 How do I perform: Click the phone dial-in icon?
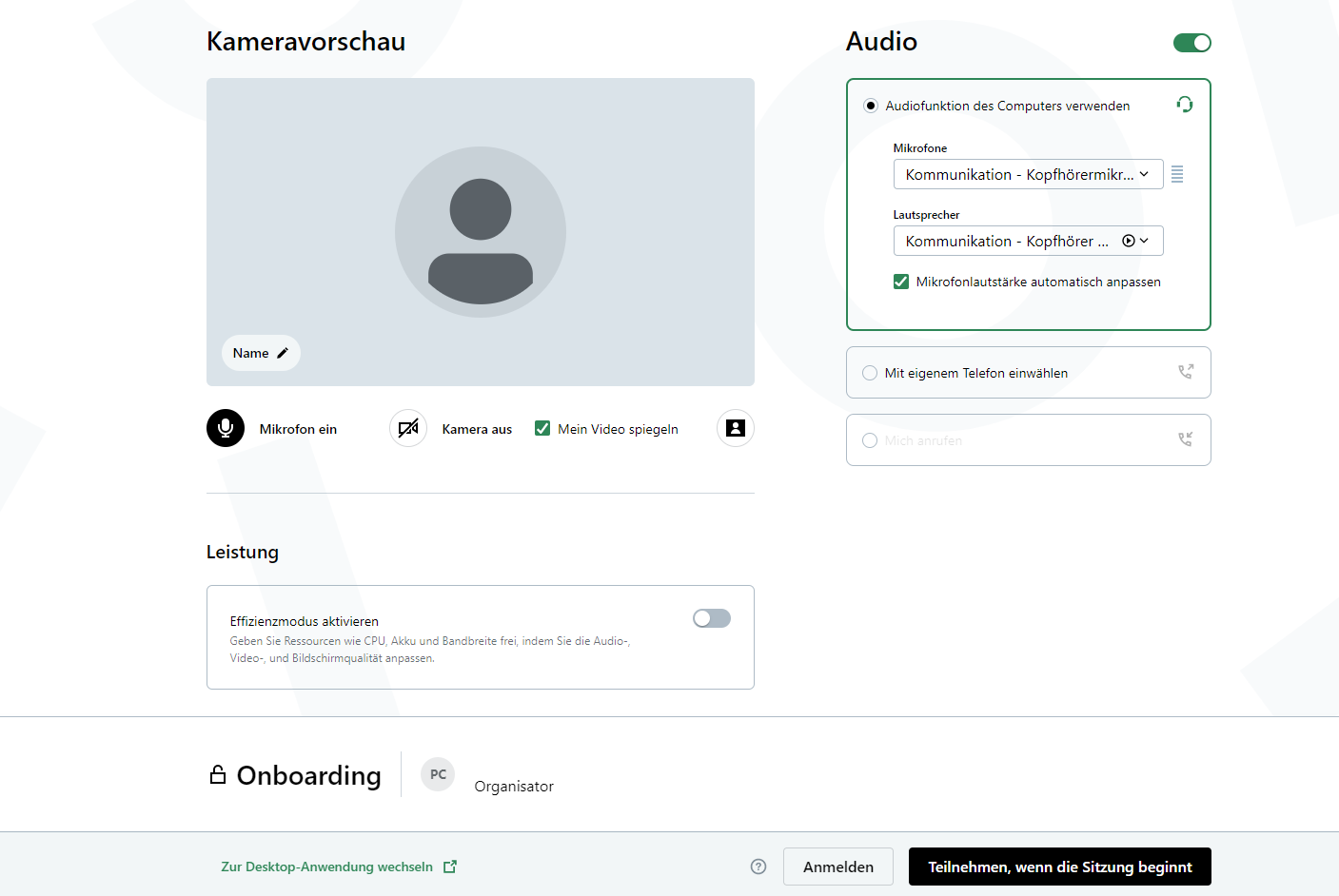[x=1186, y=372]
